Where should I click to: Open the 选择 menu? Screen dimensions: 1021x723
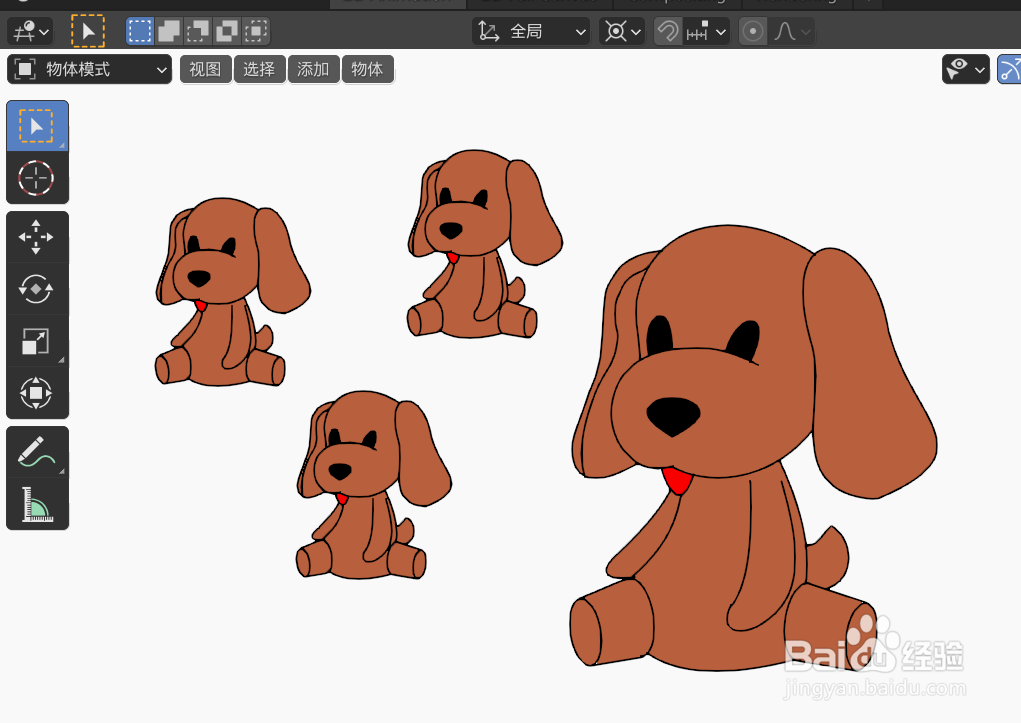coord(260,69)
